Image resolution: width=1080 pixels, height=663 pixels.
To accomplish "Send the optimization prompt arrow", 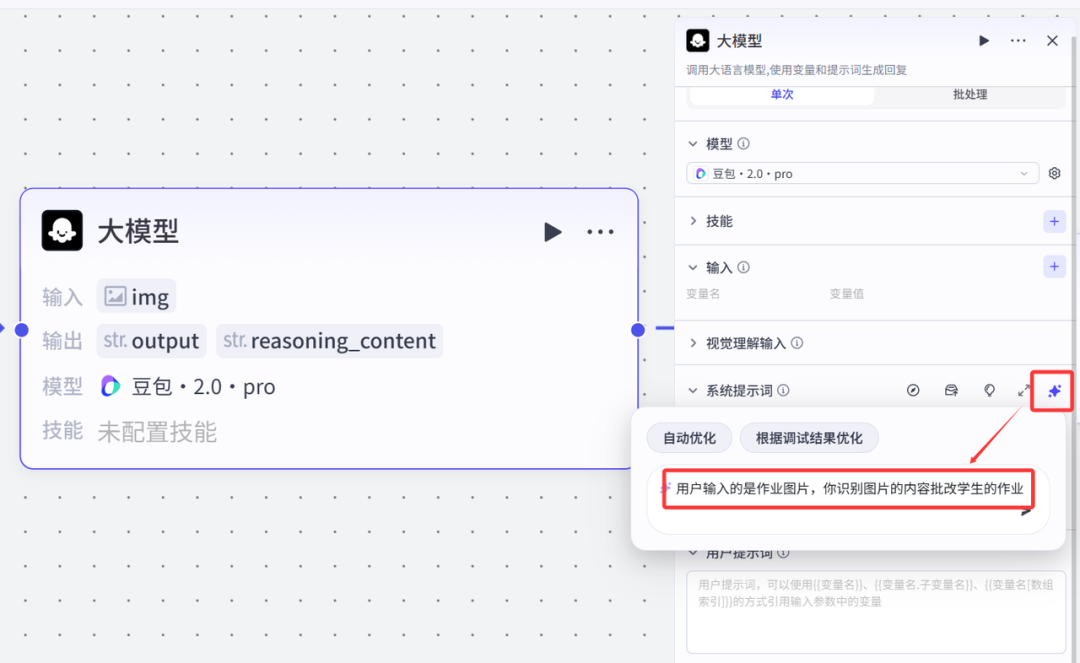I will click(x=1026, y=512).
